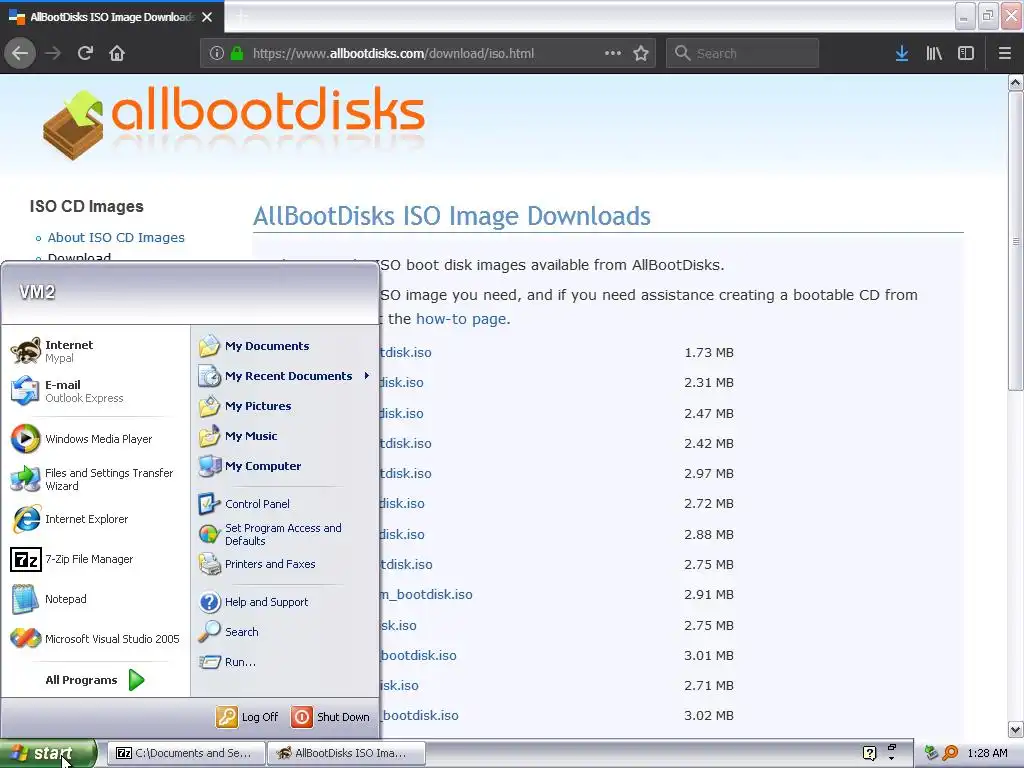Open Outlook Express E-mail
1024x768 pixels.
tap(95, 391)
